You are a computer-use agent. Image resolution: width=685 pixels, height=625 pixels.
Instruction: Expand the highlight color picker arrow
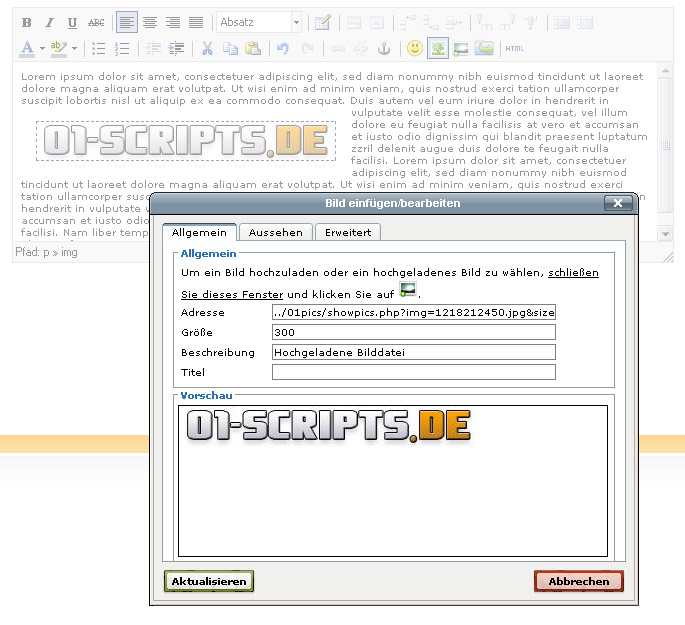point(75,48)
